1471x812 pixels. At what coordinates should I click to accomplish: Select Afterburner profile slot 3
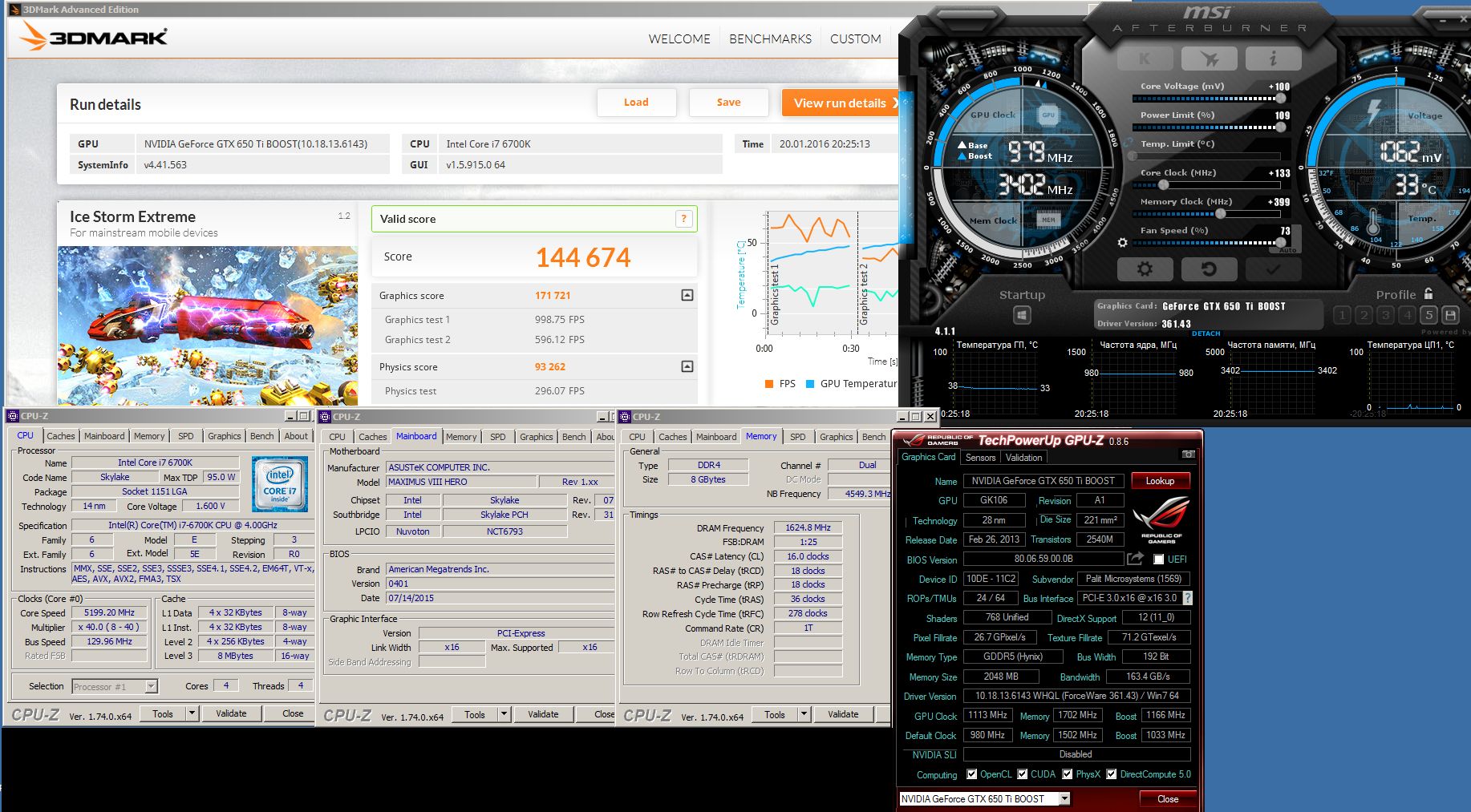pos(1385,315)
